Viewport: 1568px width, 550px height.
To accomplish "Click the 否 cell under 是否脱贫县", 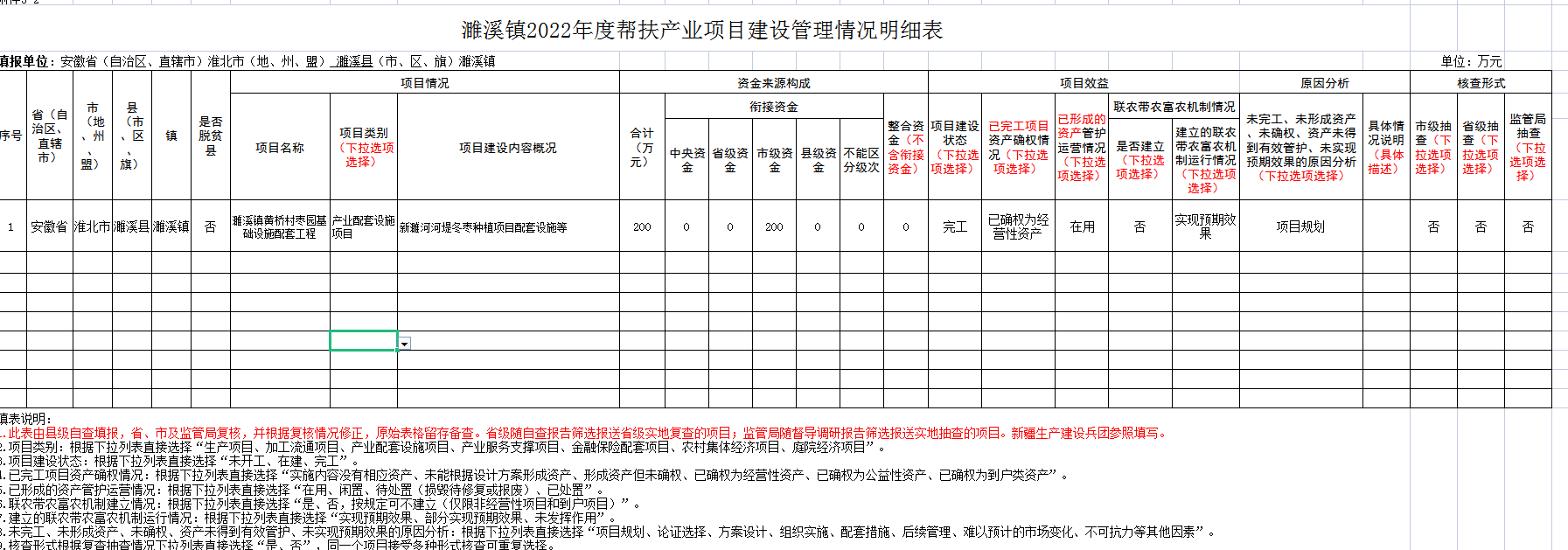I will pyautogui.click(x=211, y=226).
